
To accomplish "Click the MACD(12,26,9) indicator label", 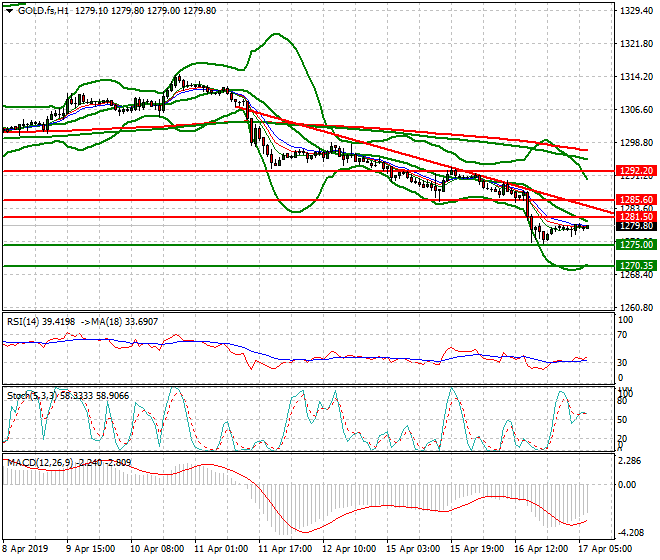I will 38,464.
